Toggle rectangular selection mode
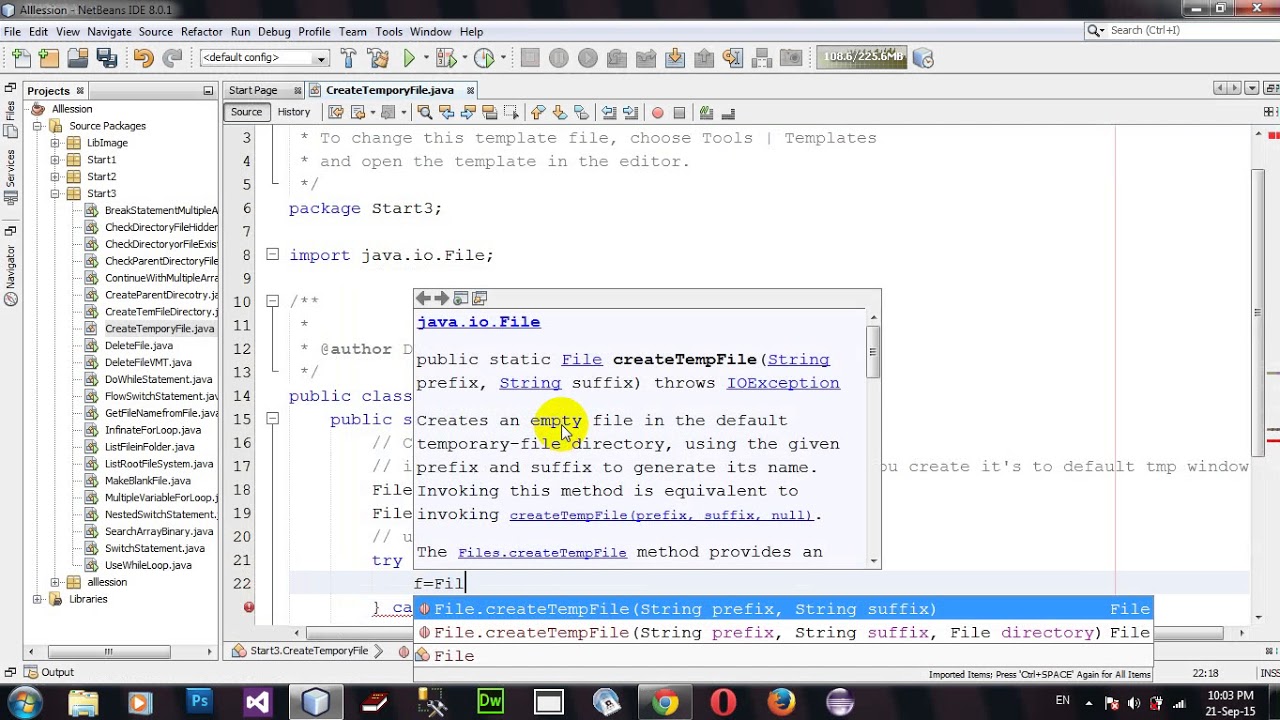 click(511, 112)
